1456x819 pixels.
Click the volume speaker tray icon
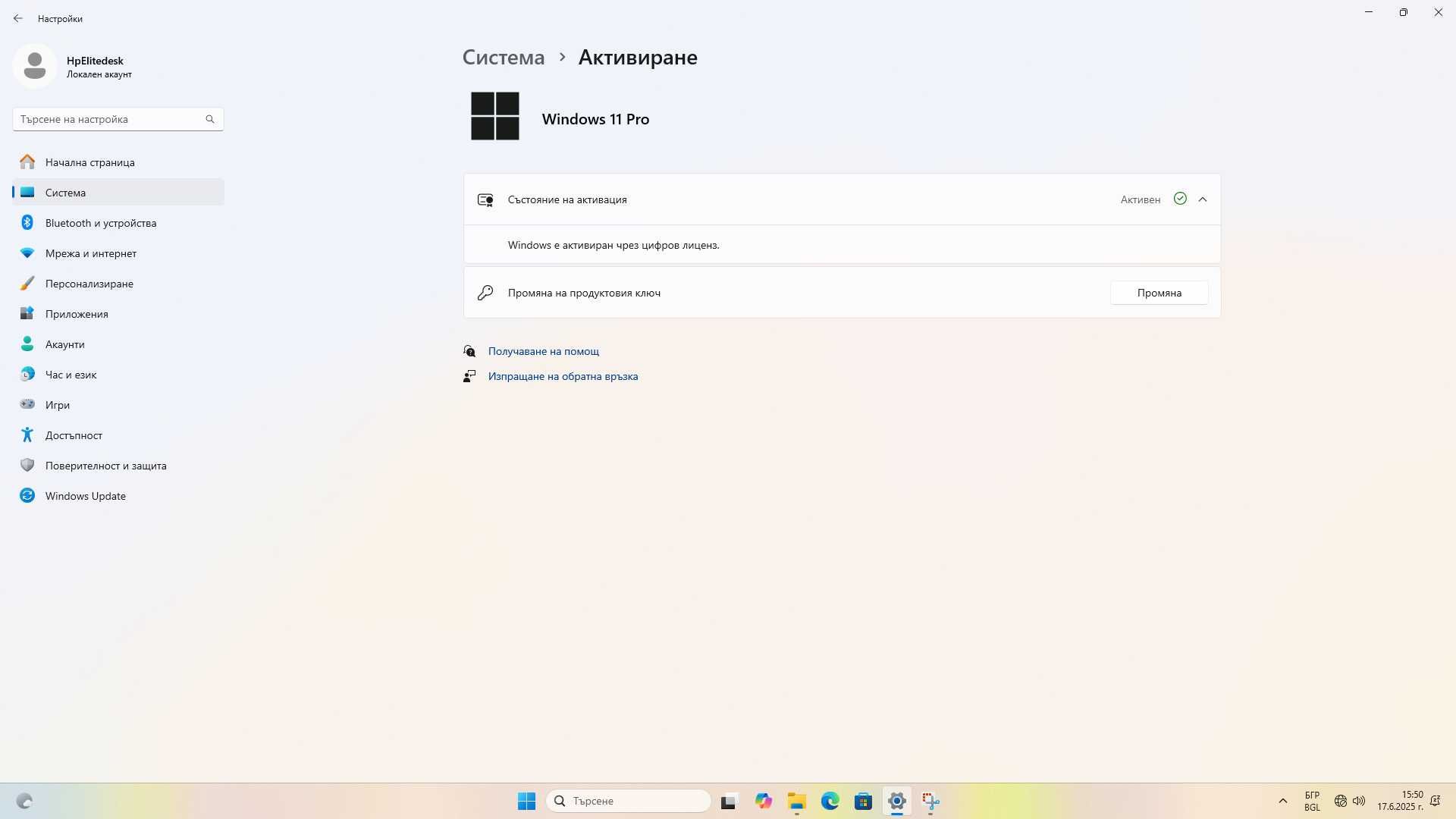click(x=1359, y=801)
